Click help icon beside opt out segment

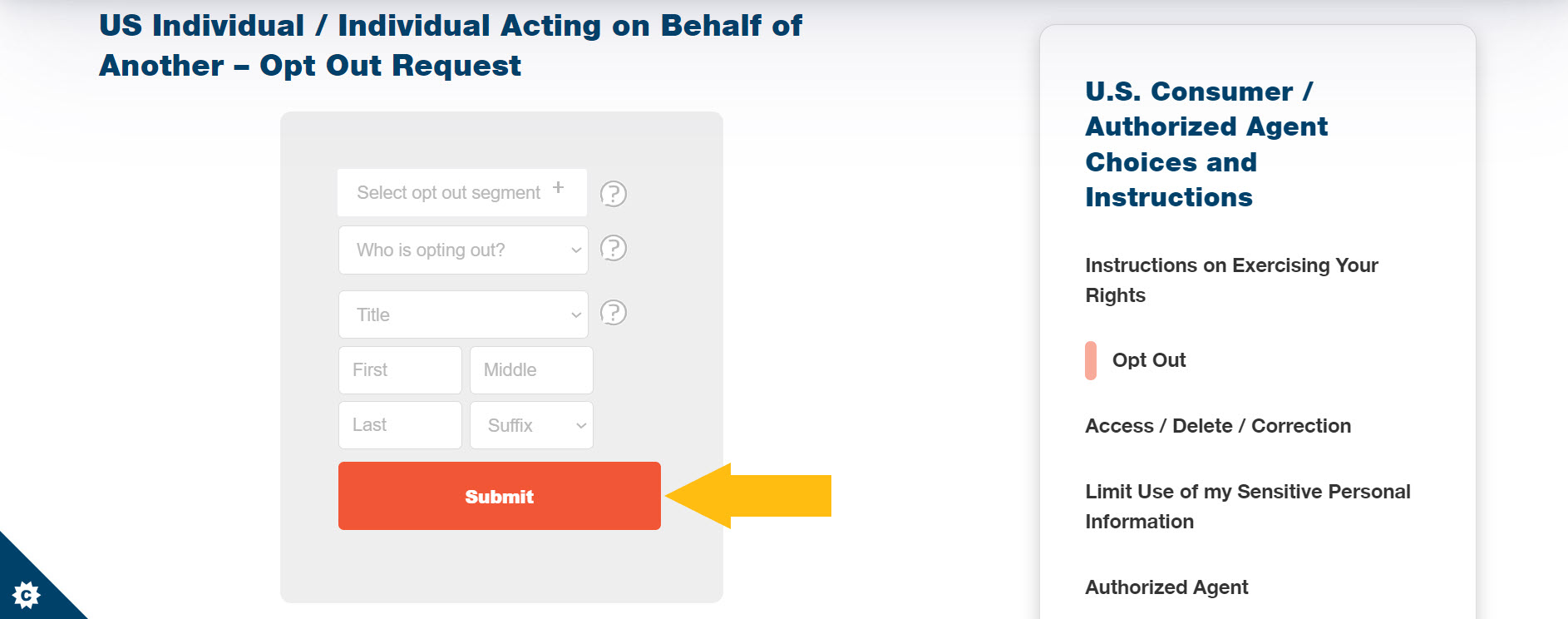(614, 194)
